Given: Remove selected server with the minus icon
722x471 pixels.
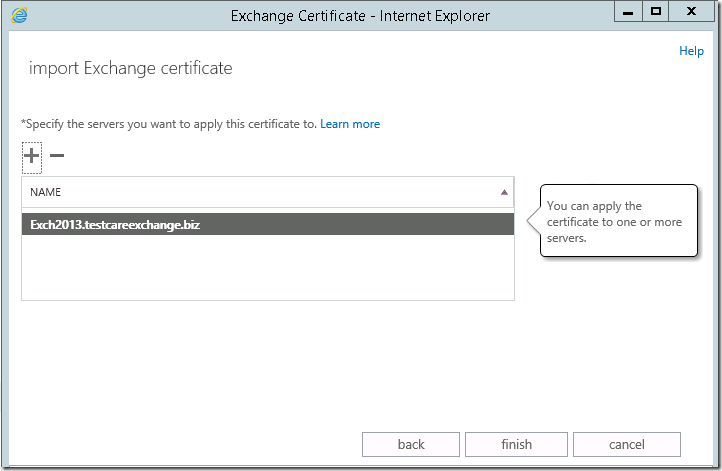Looking at the screenshot, I should click(x=57, y=156).
